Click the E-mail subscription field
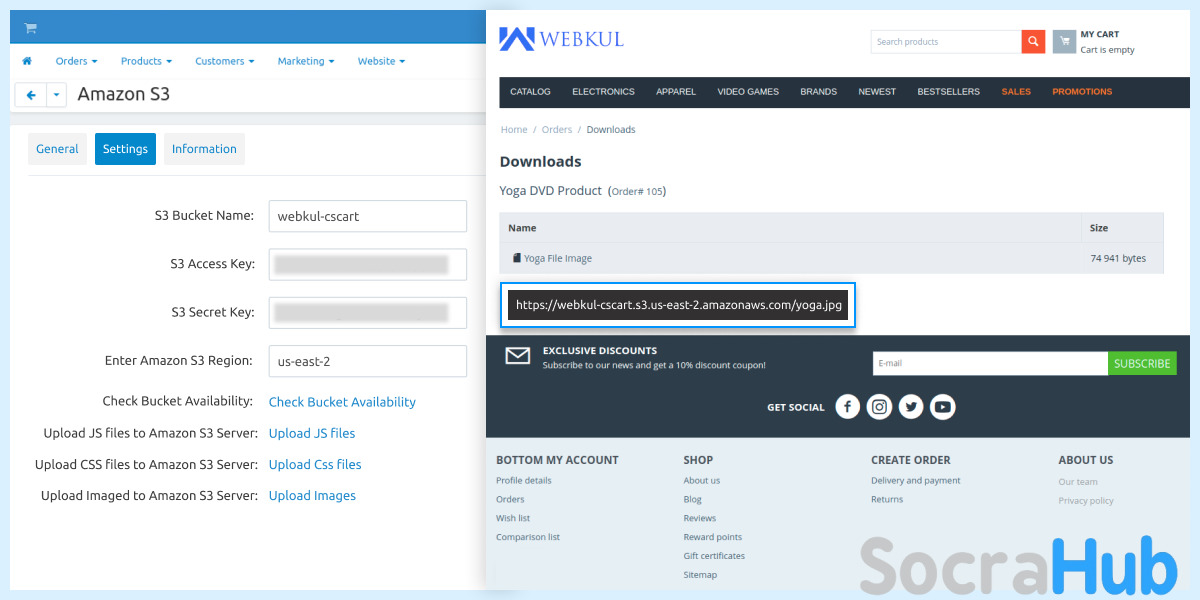 [x=990, y=363]
